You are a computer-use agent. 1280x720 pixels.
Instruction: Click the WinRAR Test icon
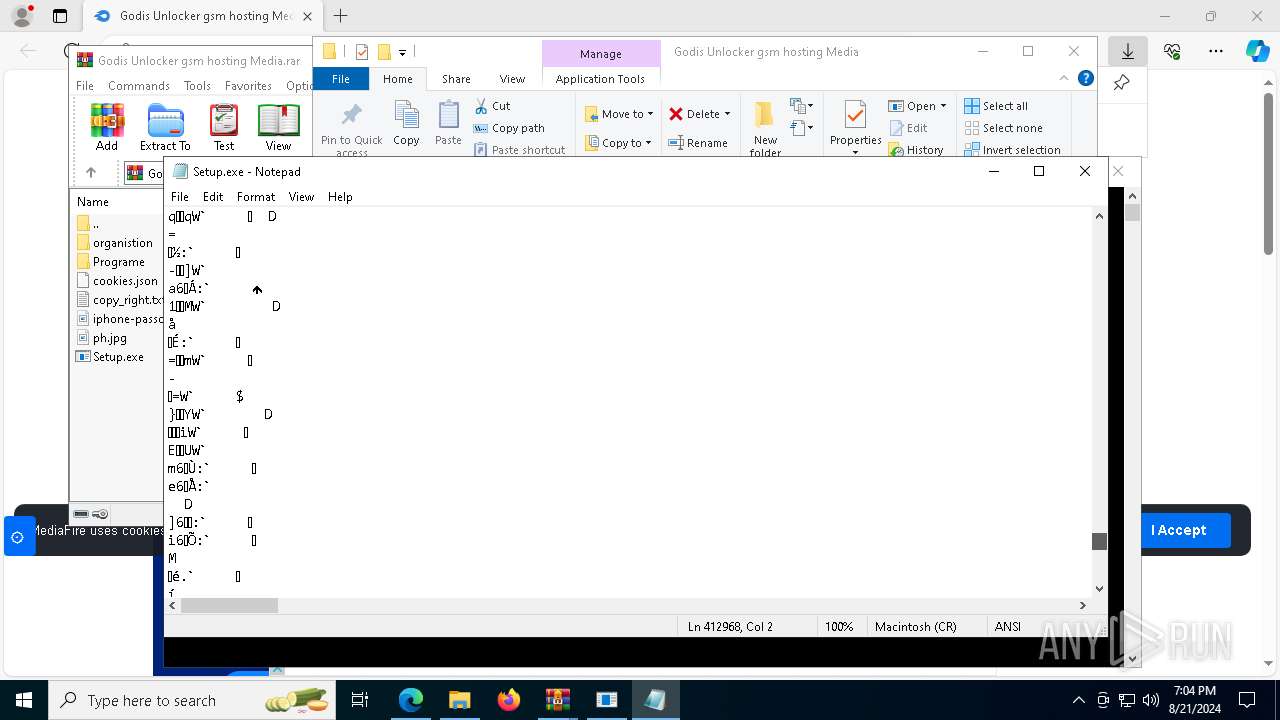point(224,127)
